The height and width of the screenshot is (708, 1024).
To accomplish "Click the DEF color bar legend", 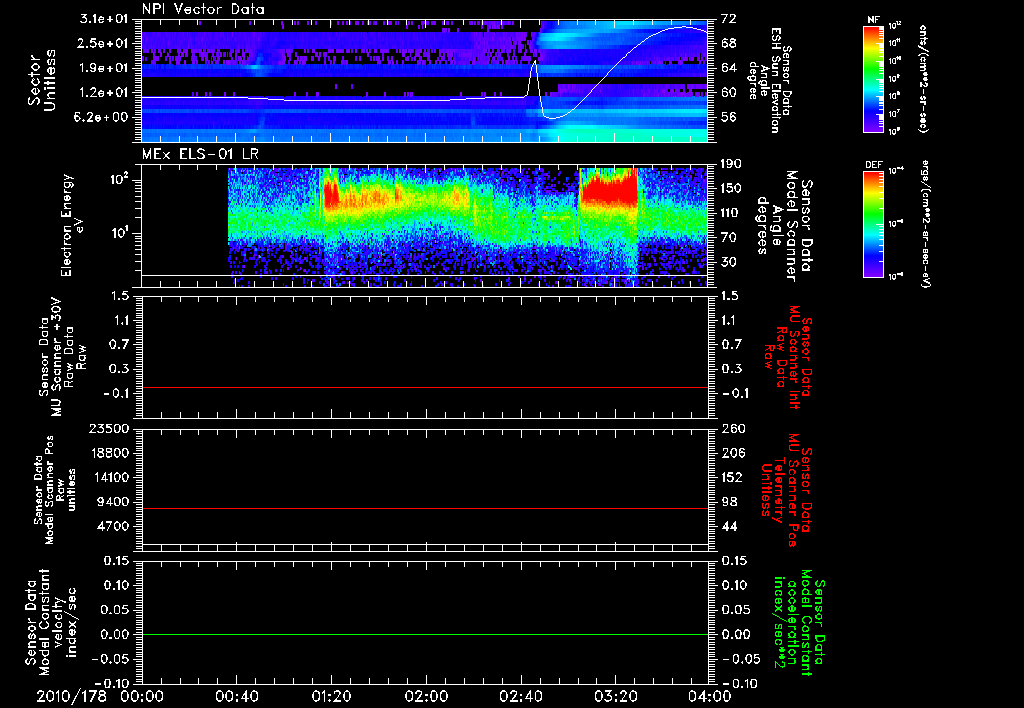I will 874,224.
